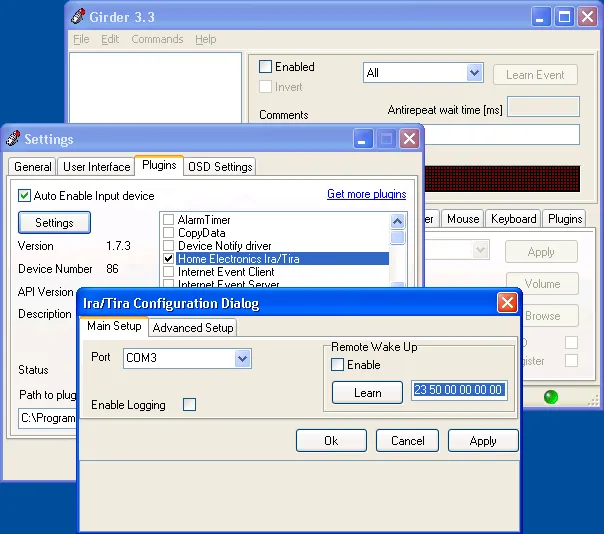Image resolution: width=604 pixels, height=534 pixels.
Task: Click the Antirepeat wait time field
Action: tap(543, 106)
